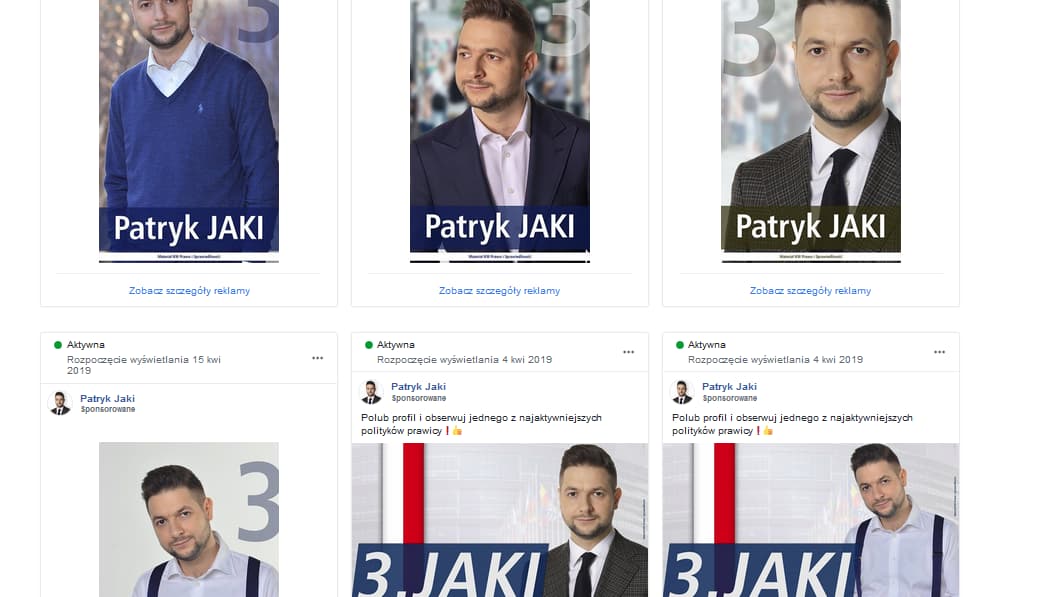Click Patryk Jaki avatar in bottom-middle ad

pos(371,392)
